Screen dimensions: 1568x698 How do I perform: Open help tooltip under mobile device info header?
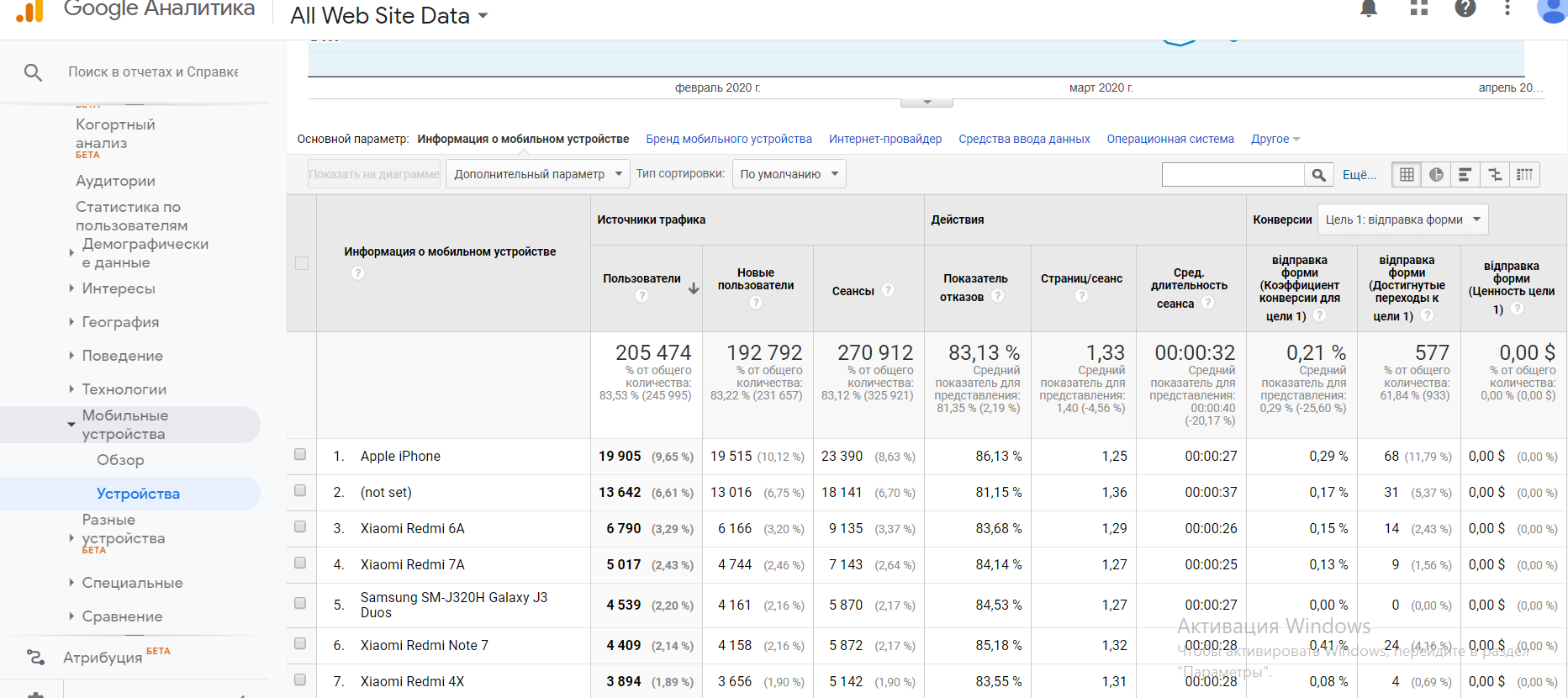point(357,273)
